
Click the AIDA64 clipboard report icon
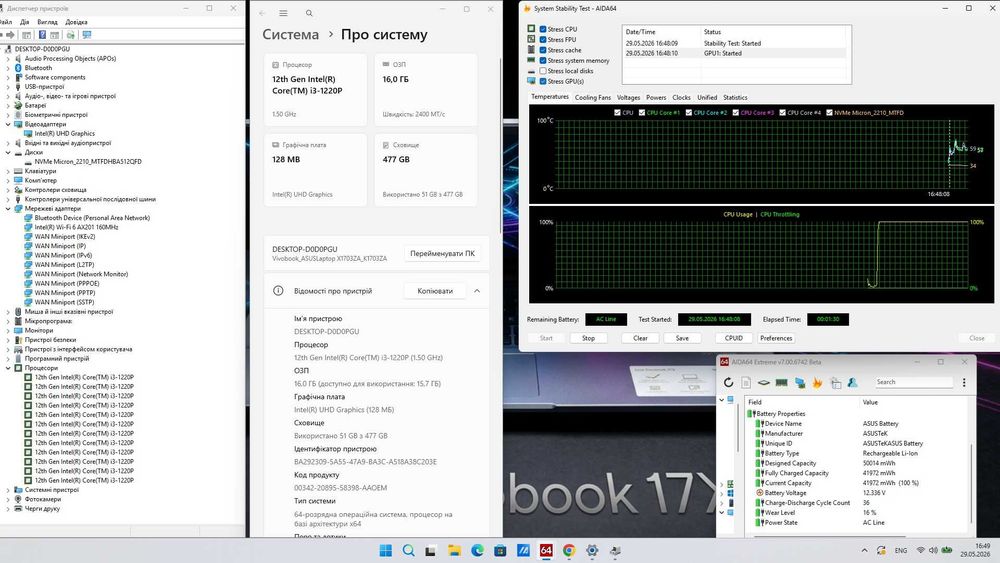pyautogui.click(x=835, y=383)
